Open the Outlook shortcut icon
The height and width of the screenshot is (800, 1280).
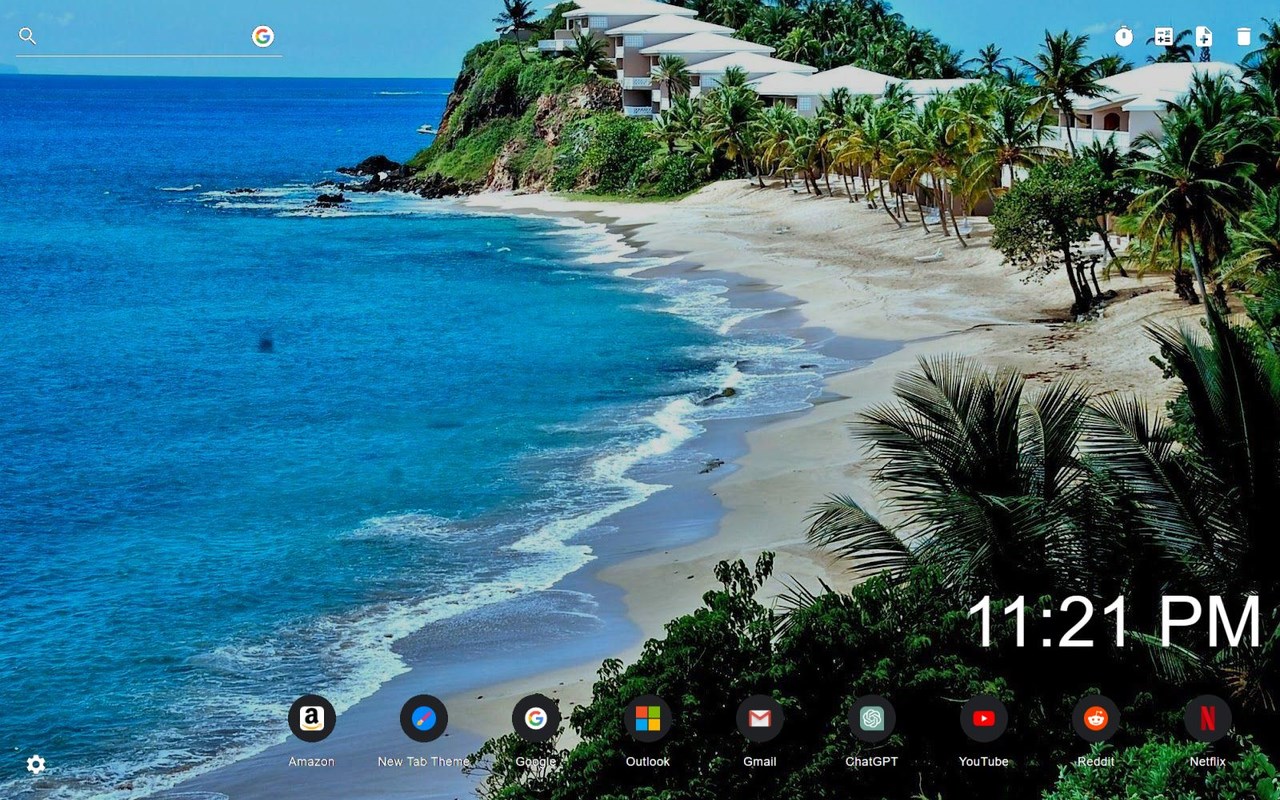click(x=648, y=719)
